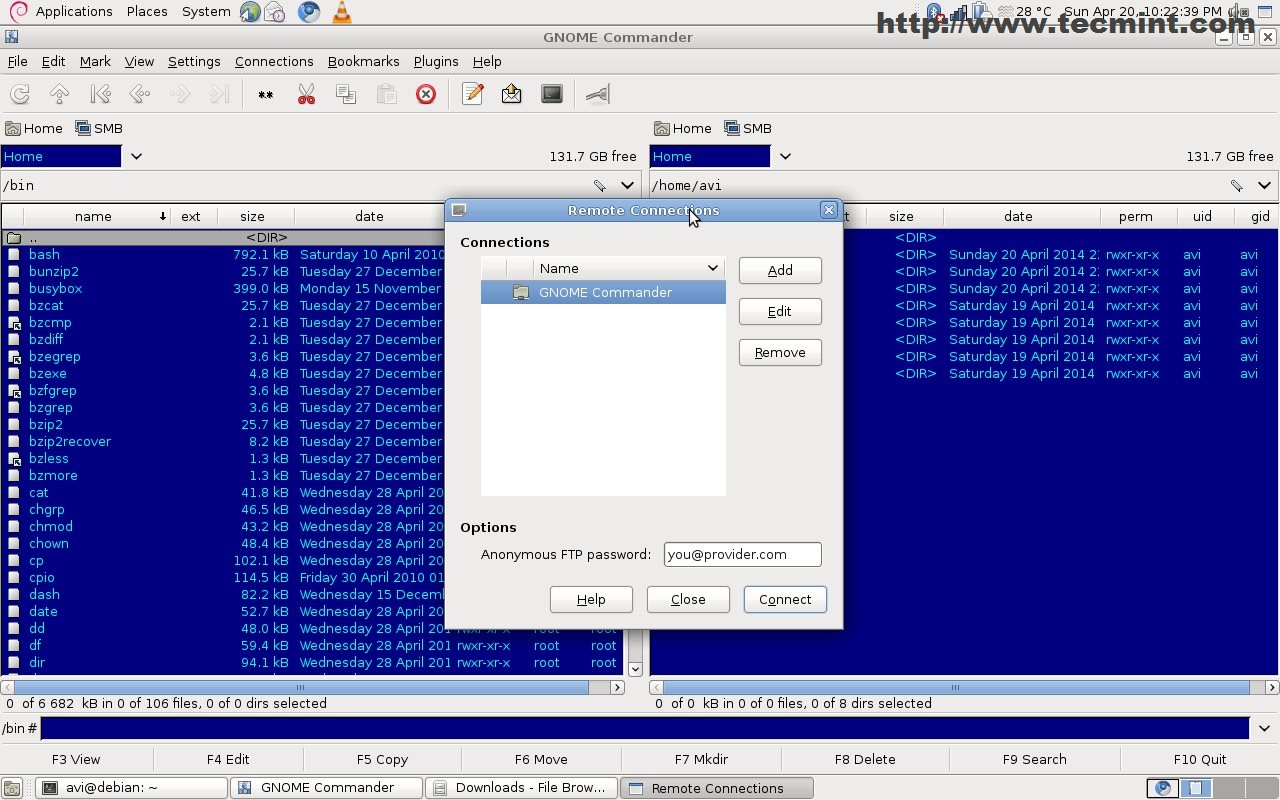Click the Anonymous FTP password field
The image size is (1280, 800).
[742, 554]
